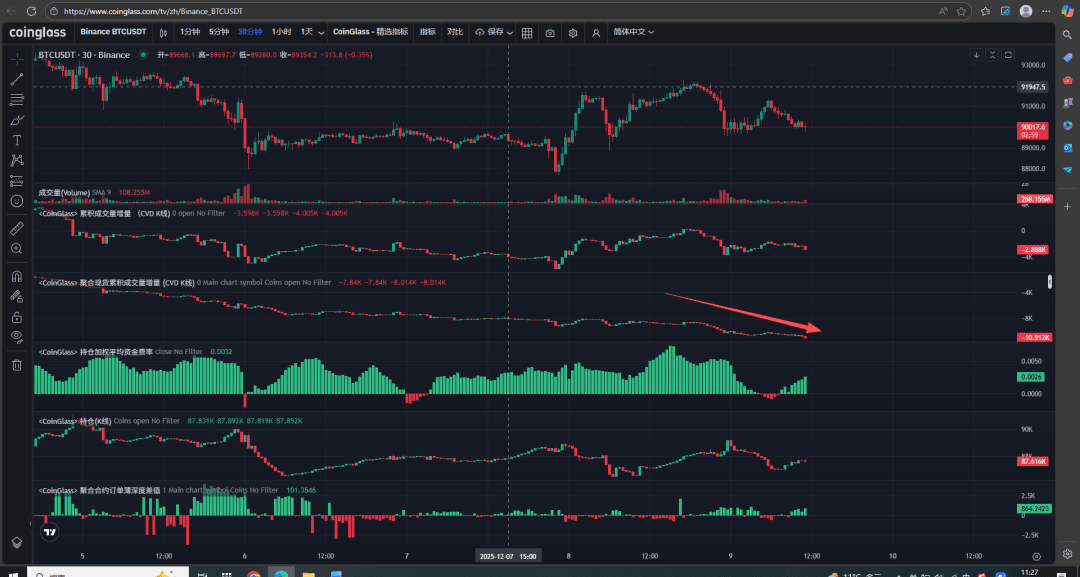Click the 90017.6 current price label

click(x=1033, y=130)
